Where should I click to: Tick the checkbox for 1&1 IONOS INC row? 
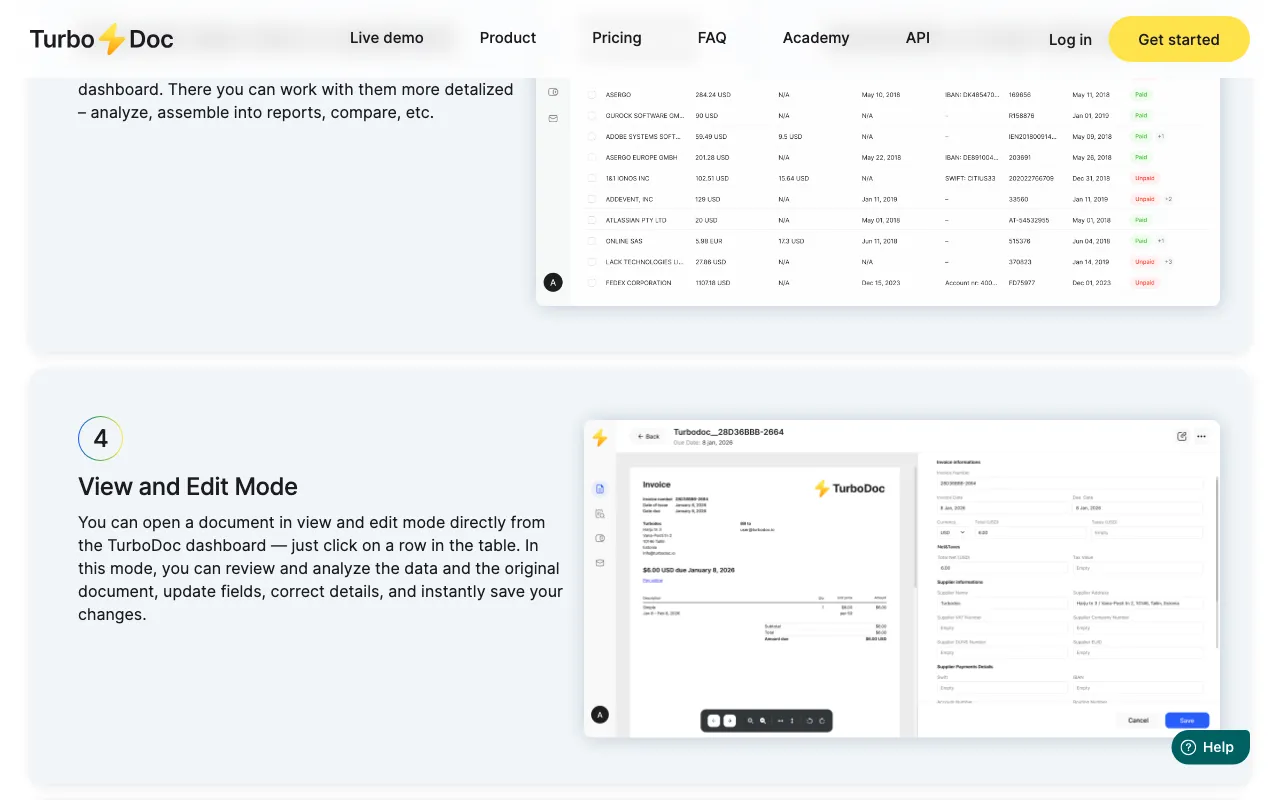pyautogui.click(x=591, y=178)
